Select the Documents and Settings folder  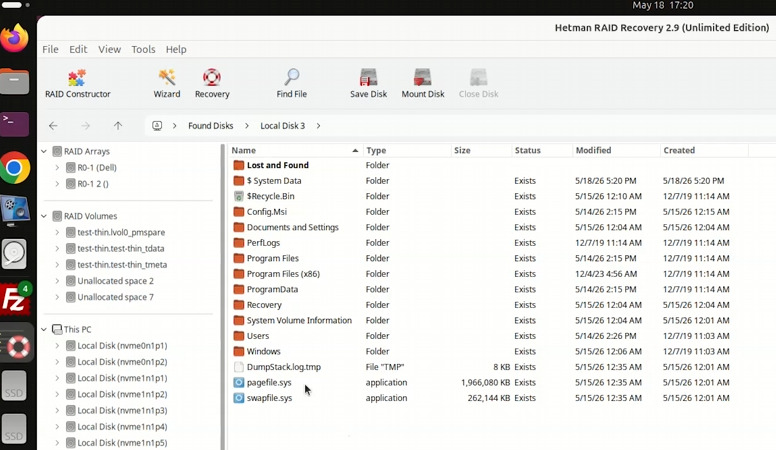pyautogui.click(x=292, y=227)
